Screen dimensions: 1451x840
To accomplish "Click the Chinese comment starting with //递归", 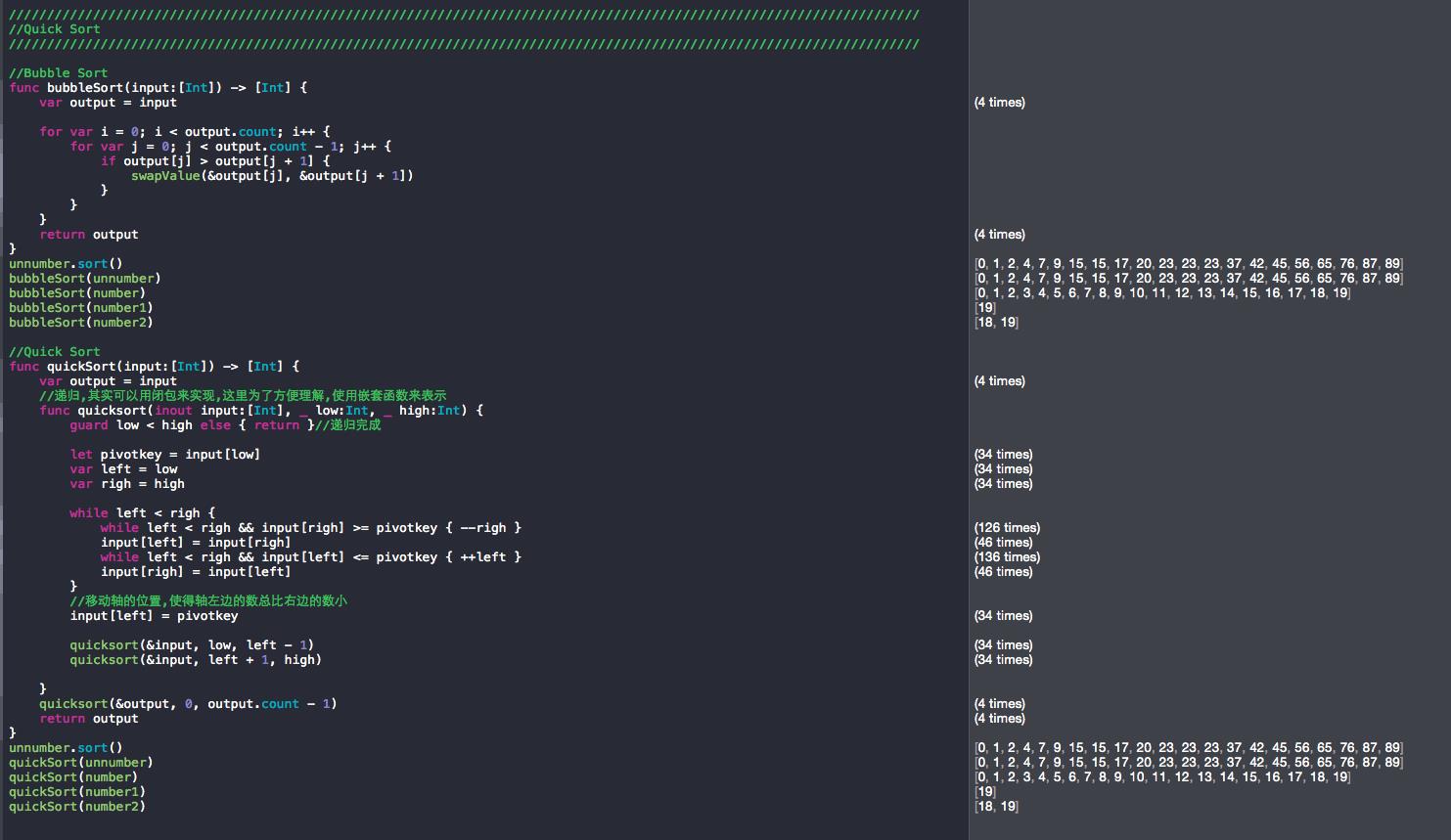I will pos(243,396).
